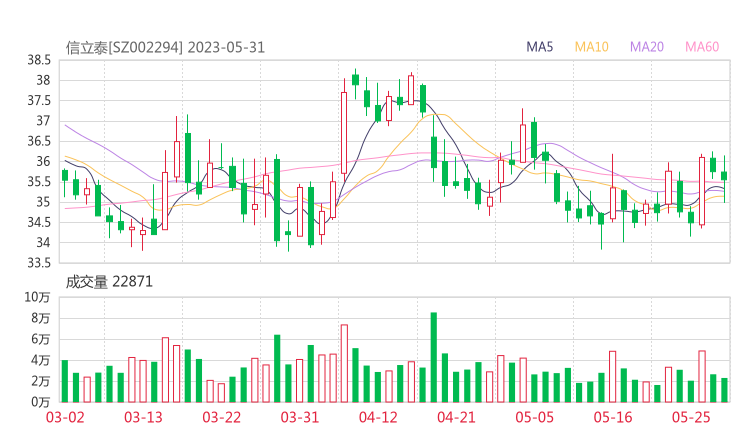Click the 03-02 date label
Screen dimensions: 740x440
tap(65, 417)
